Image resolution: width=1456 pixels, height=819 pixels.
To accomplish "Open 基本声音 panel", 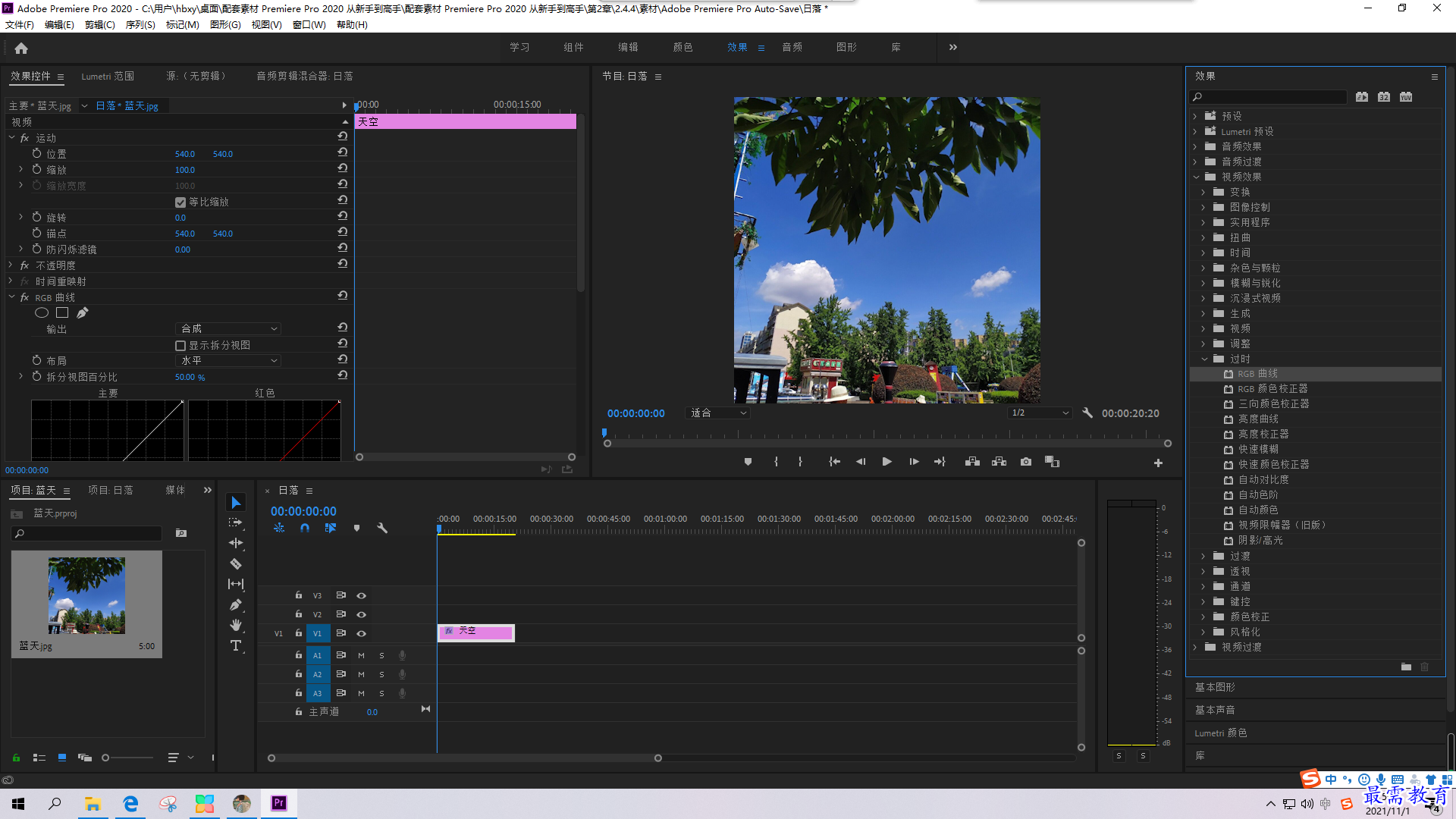I will [1216, 710].
